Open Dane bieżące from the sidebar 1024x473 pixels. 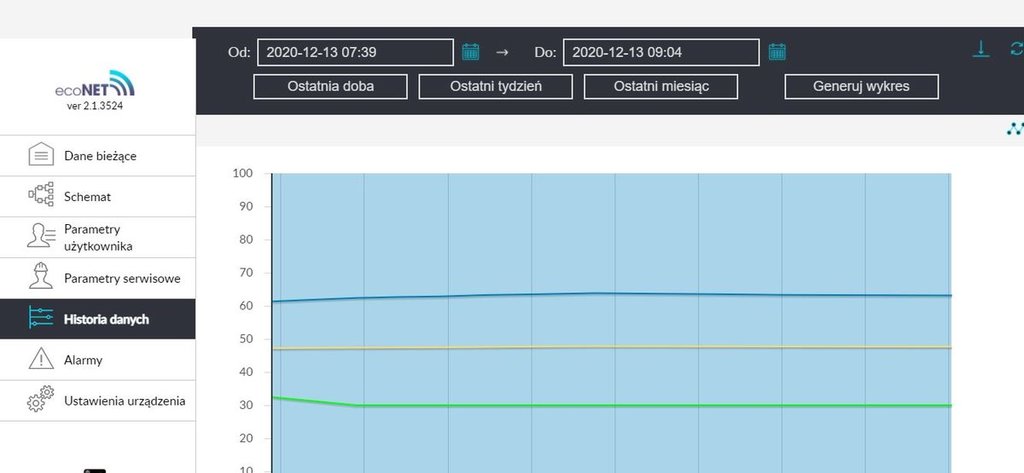point(98,156)
